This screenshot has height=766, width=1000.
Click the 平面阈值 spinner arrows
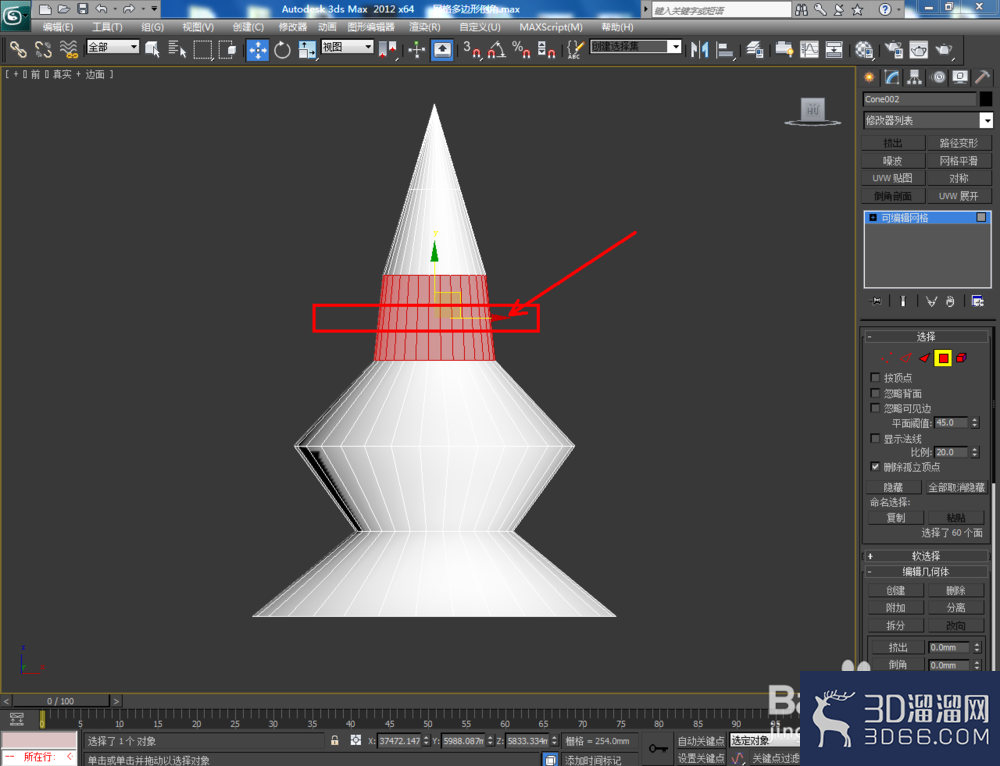click(974, 422)
